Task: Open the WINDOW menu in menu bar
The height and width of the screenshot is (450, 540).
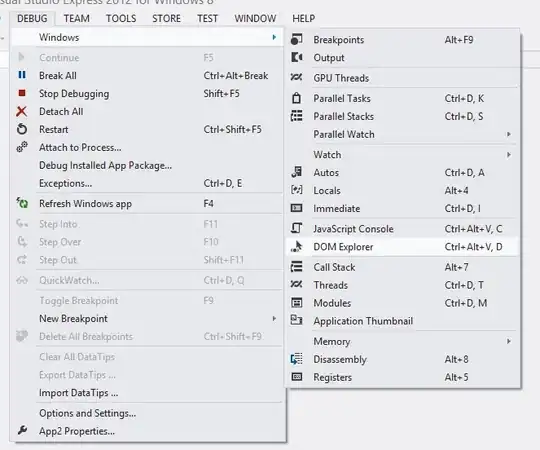Action: [255, 18]
